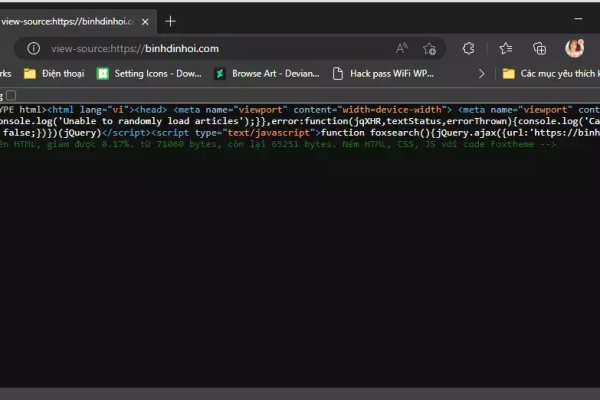Open the Collections icon
This screenshot has height=400, width=600.
pos(540,49)
